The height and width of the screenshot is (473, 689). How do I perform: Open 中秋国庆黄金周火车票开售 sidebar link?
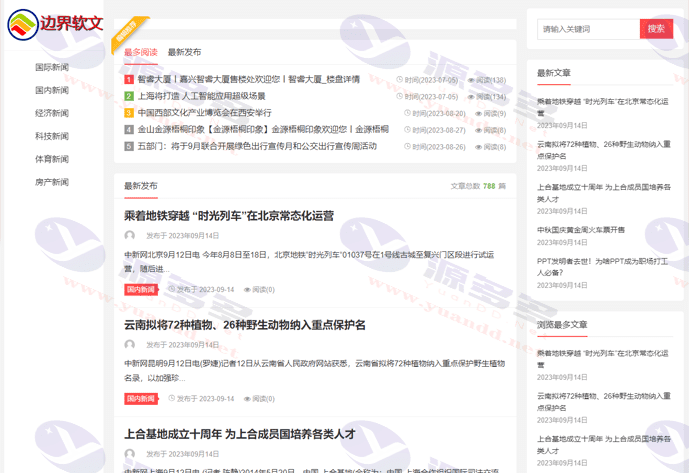coord(581,230)
